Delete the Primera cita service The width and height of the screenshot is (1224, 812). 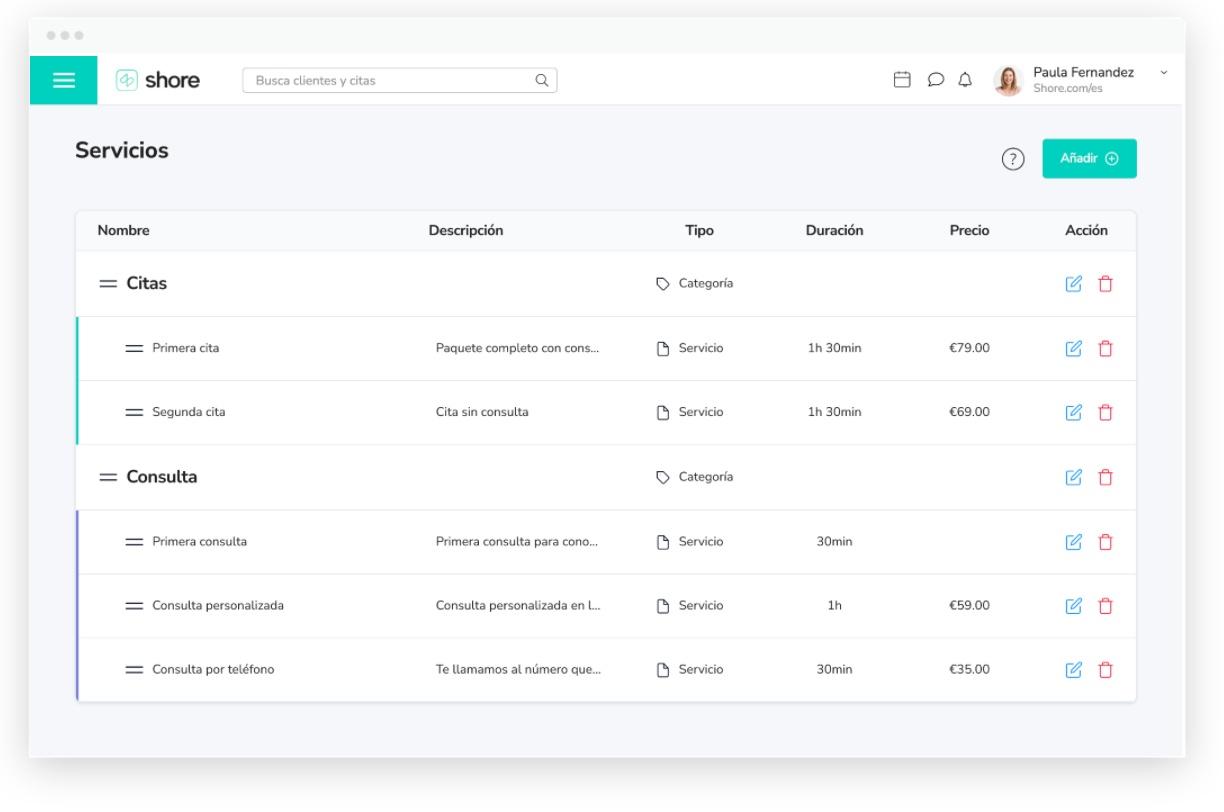1105,349
